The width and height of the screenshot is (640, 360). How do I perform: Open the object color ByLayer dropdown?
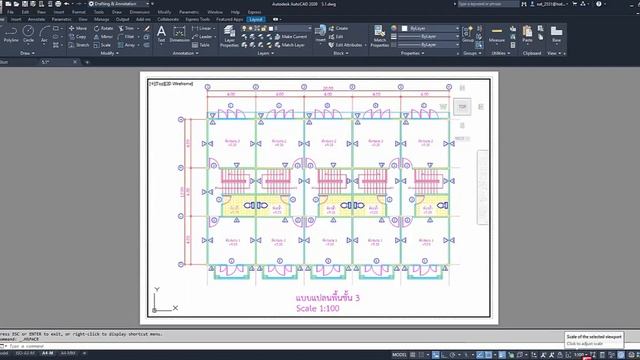click(430, 28)
